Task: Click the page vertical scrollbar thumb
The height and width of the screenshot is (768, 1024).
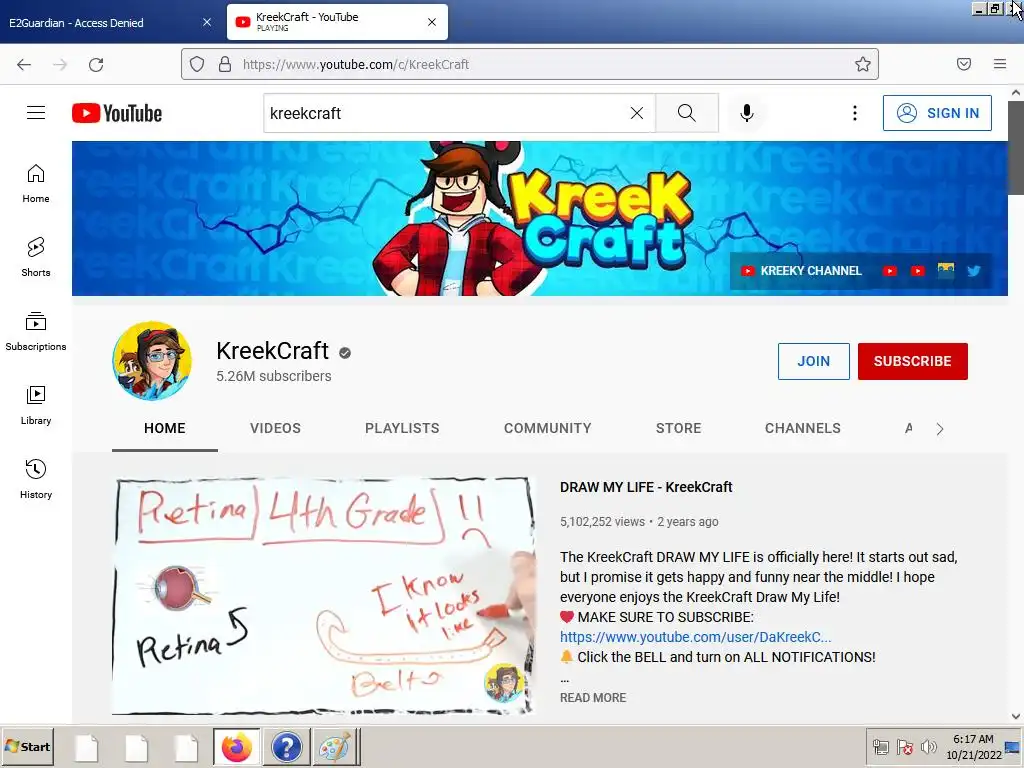Action: 1016,148
